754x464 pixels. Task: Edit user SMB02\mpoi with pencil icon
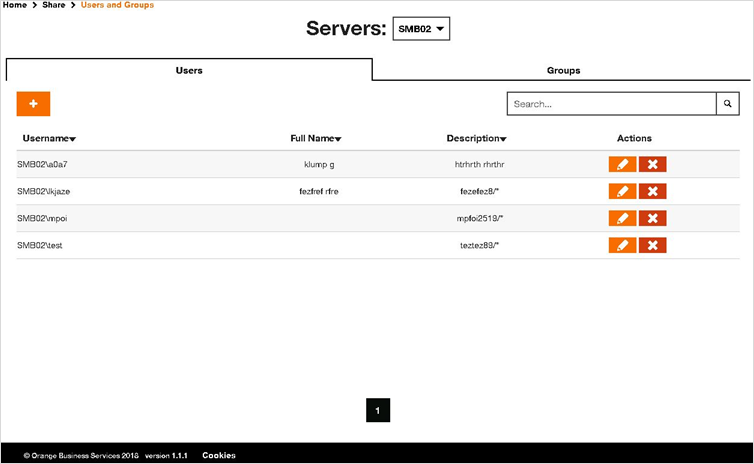tap(622, 218)
